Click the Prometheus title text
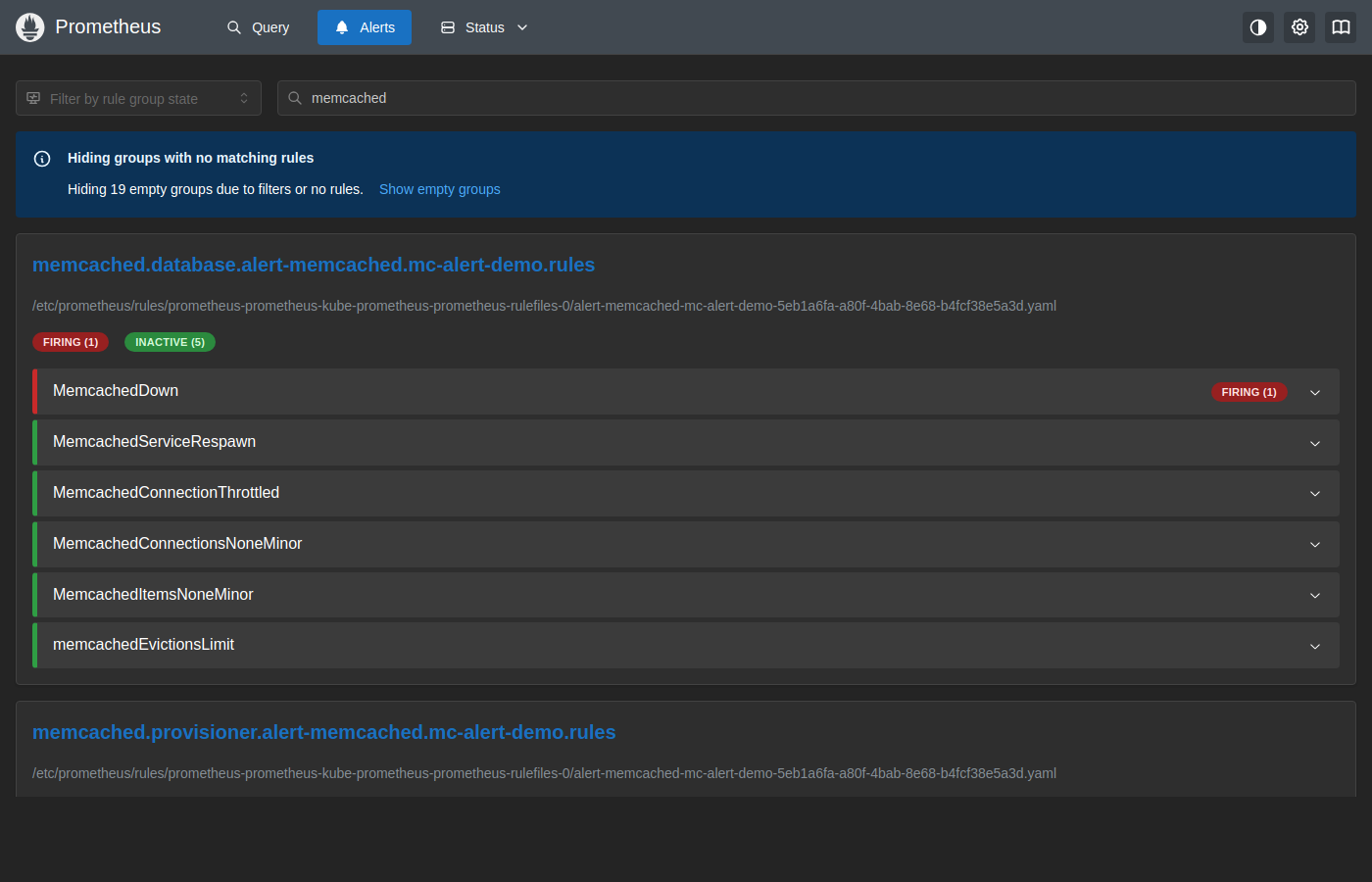Viewport: 1372px width, 882px height. (x=108, y=27)
